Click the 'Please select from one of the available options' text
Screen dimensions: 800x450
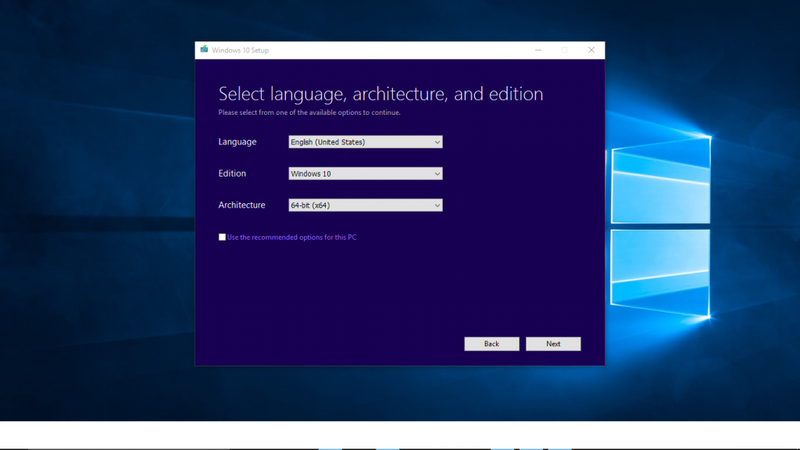[x=309, y=113]
